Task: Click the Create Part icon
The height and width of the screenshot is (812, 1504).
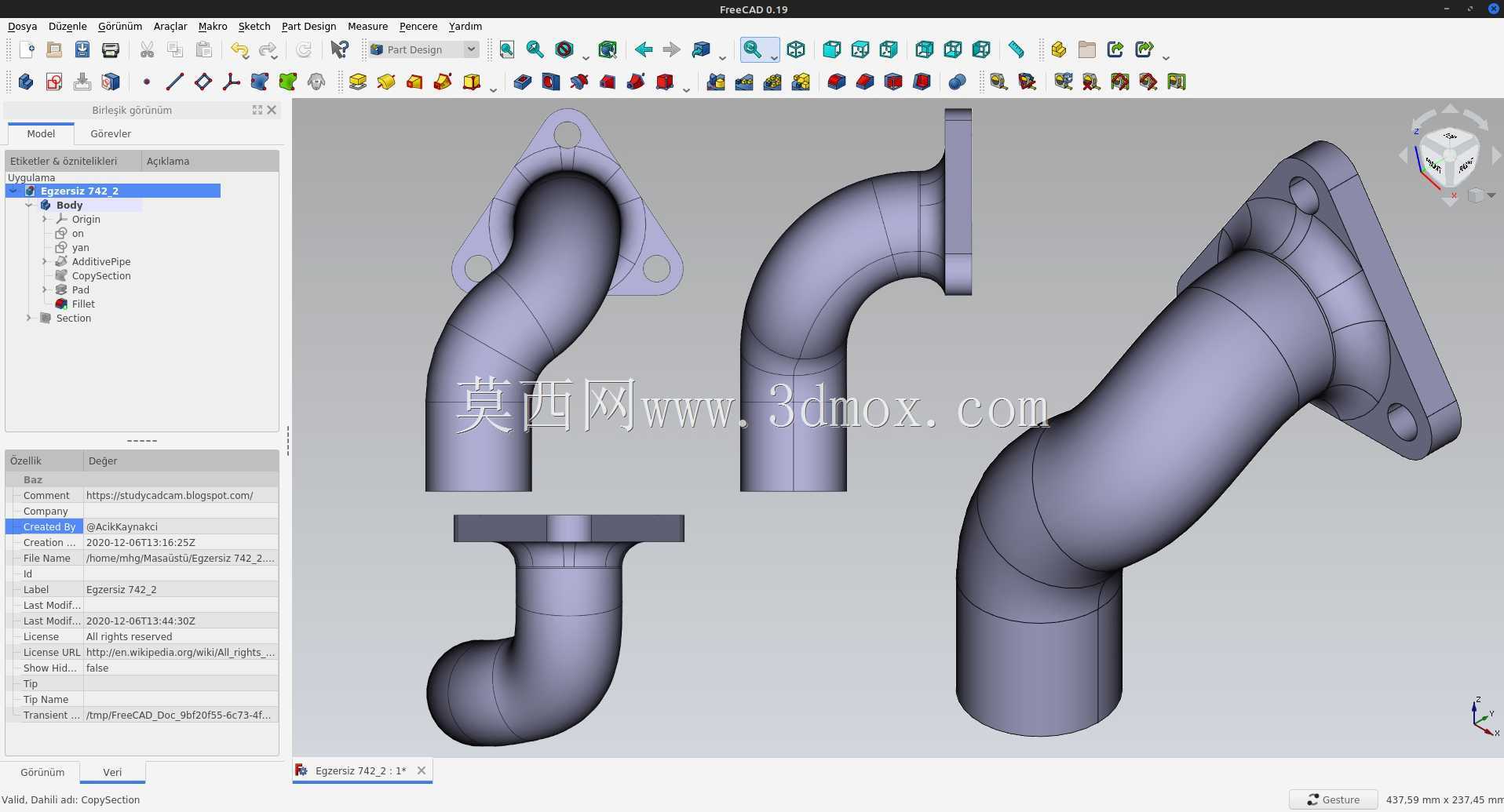Action: coord(1058,49)
